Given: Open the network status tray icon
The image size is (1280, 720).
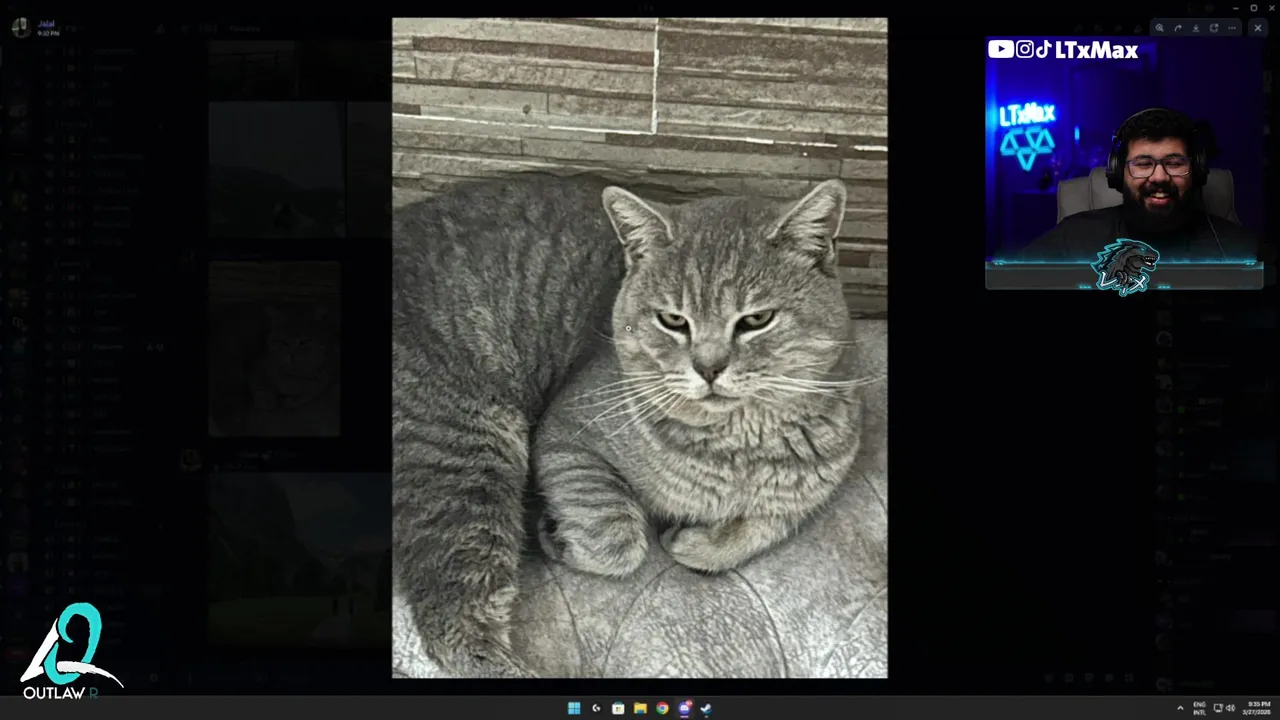Looking at the screenshot, I should pyautogui.click(x=1218, y=708).
